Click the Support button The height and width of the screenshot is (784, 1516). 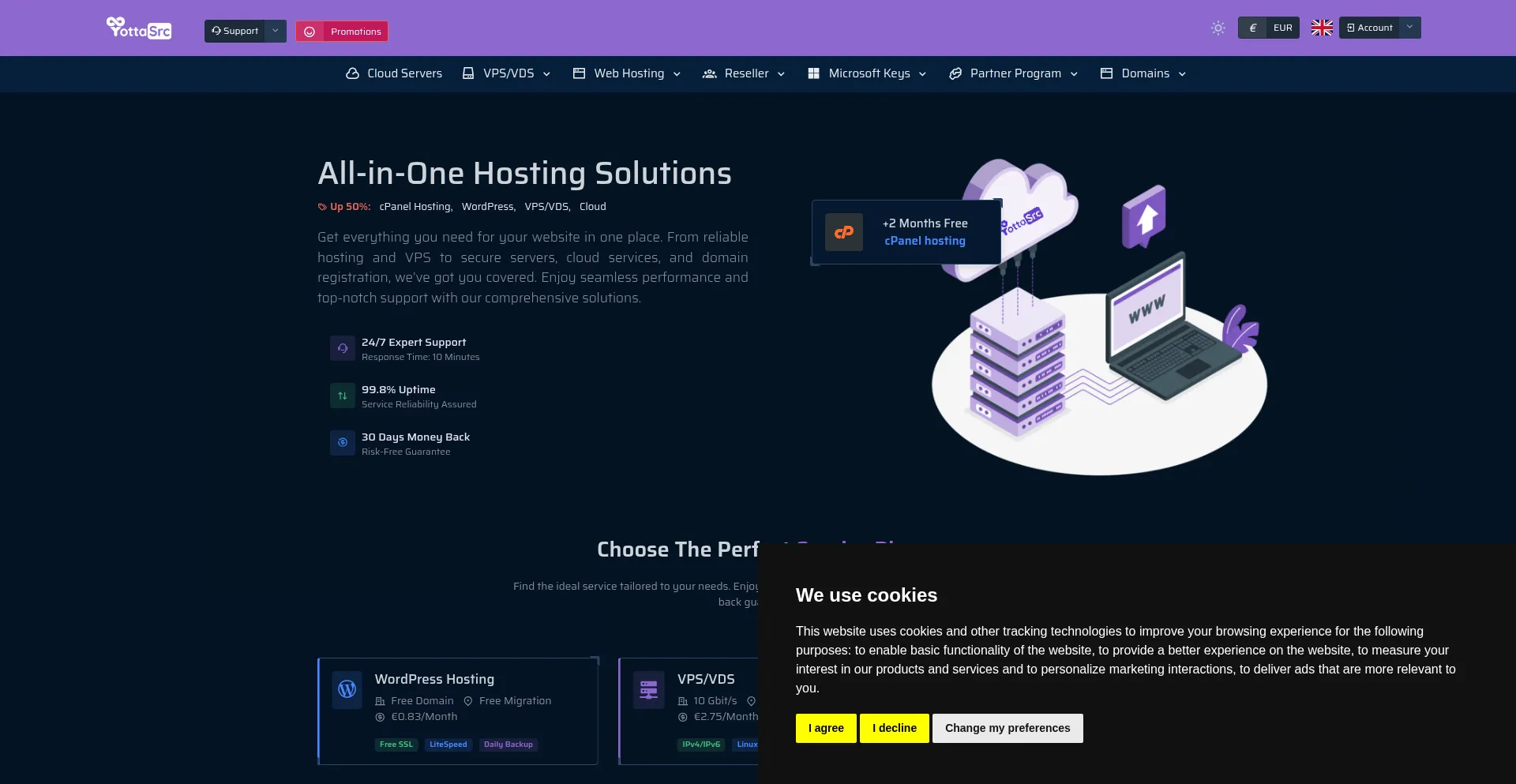pyautogui.click(x=235, y=31)
